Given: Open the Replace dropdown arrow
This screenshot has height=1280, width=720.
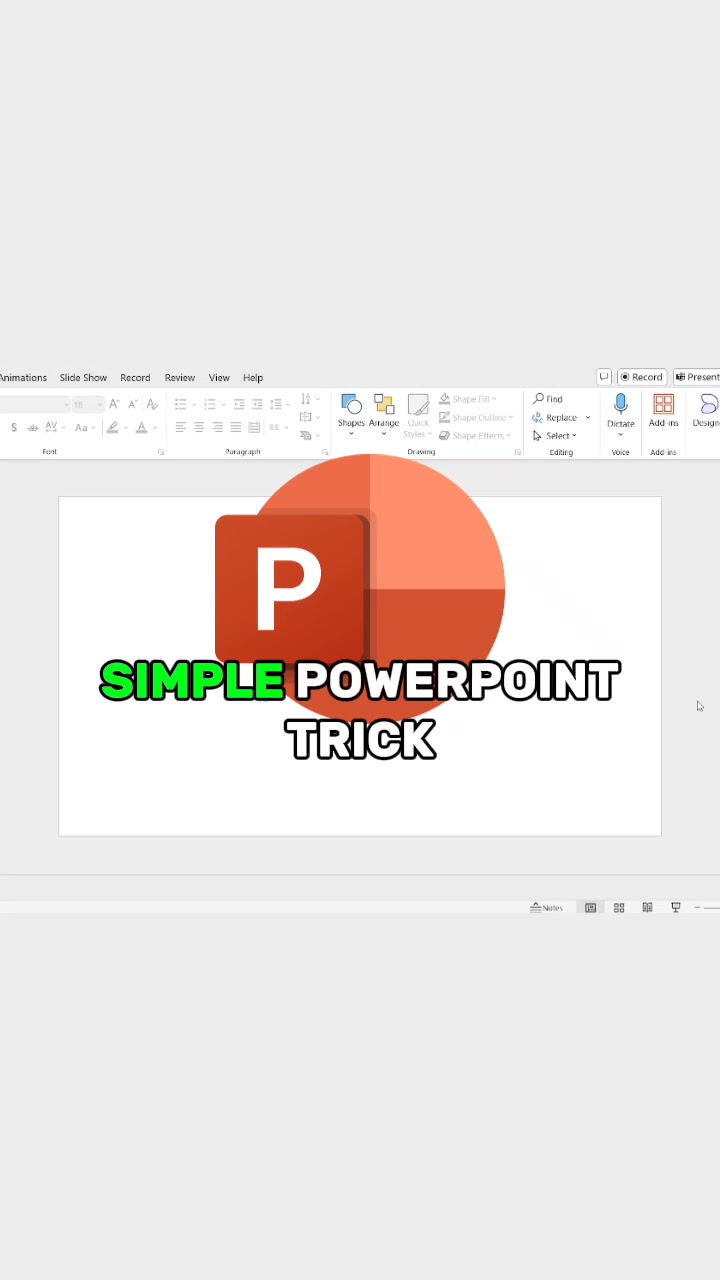Looking at the screenshot, I should coord(588,417).
